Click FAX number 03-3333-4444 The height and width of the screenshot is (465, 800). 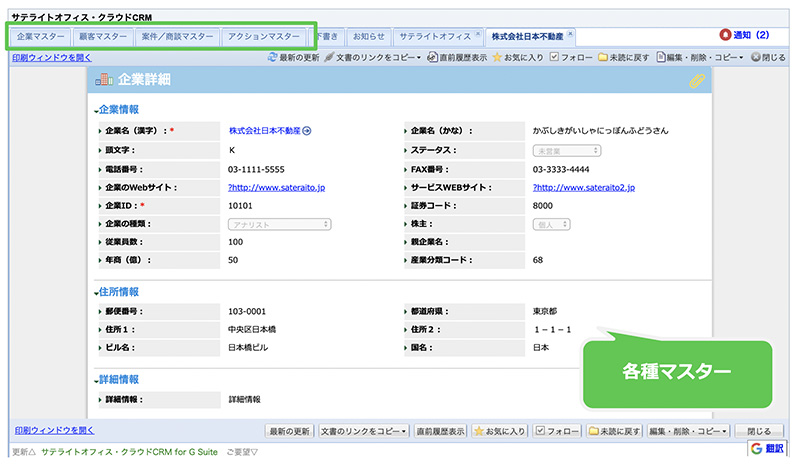[561, 169]
